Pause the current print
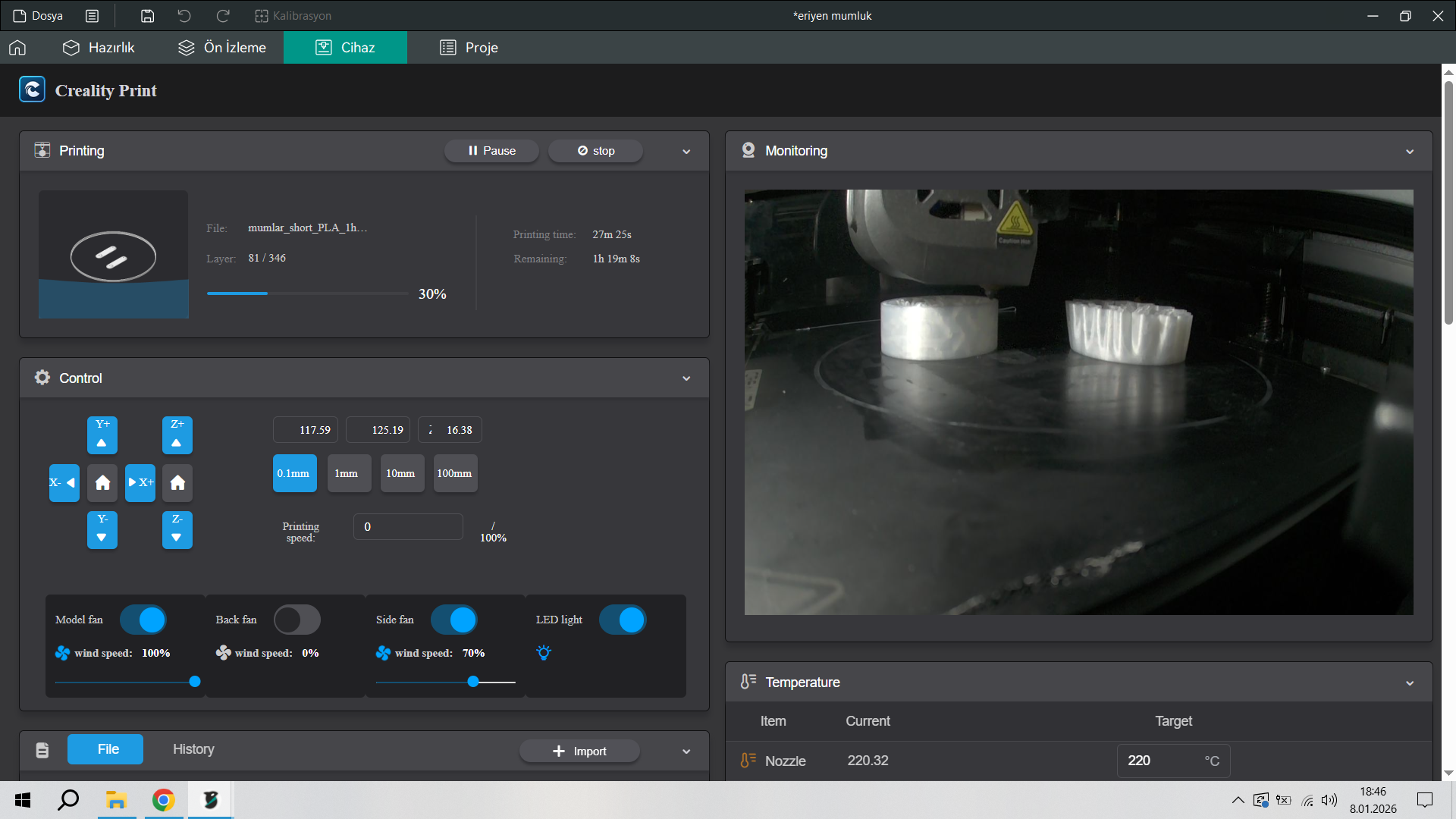1456x819 pixels. tap(491, 151)
